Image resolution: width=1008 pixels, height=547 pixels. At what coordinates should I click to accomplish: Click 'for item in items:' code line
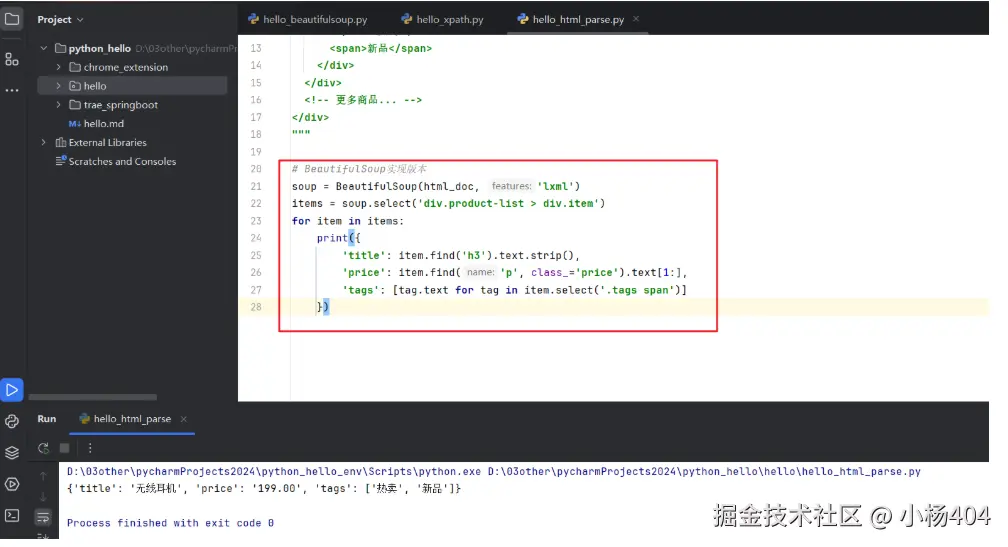click(x=348, y=220)
